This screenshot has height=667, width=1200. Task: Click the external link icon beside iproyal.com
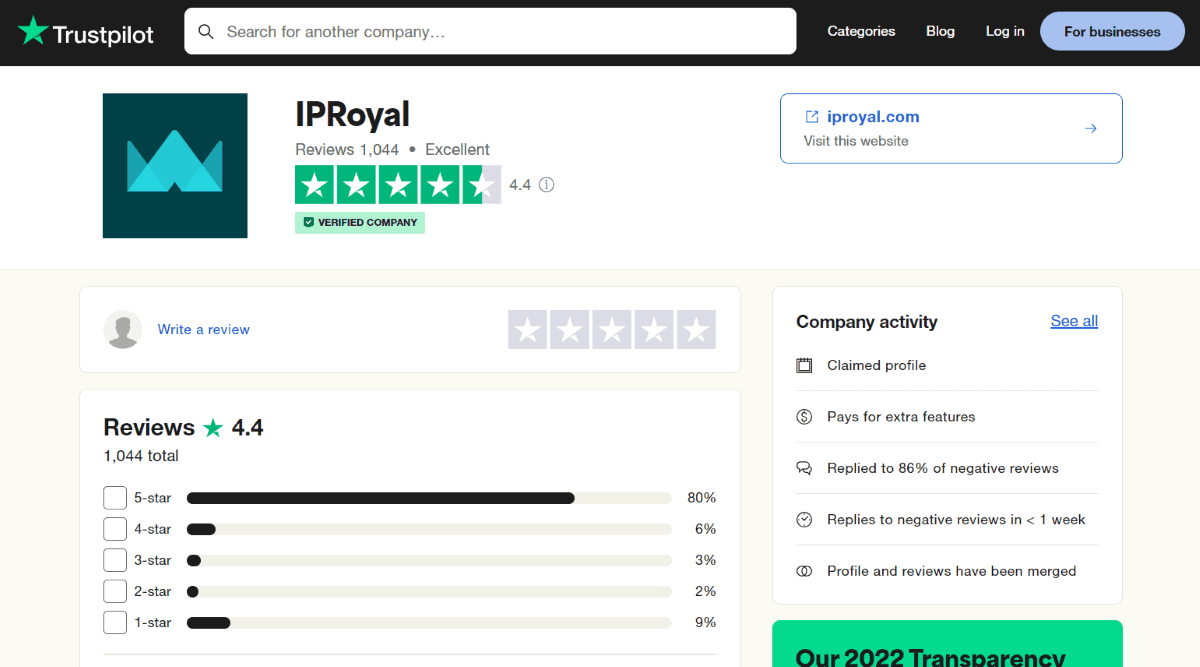pos(812,117)
